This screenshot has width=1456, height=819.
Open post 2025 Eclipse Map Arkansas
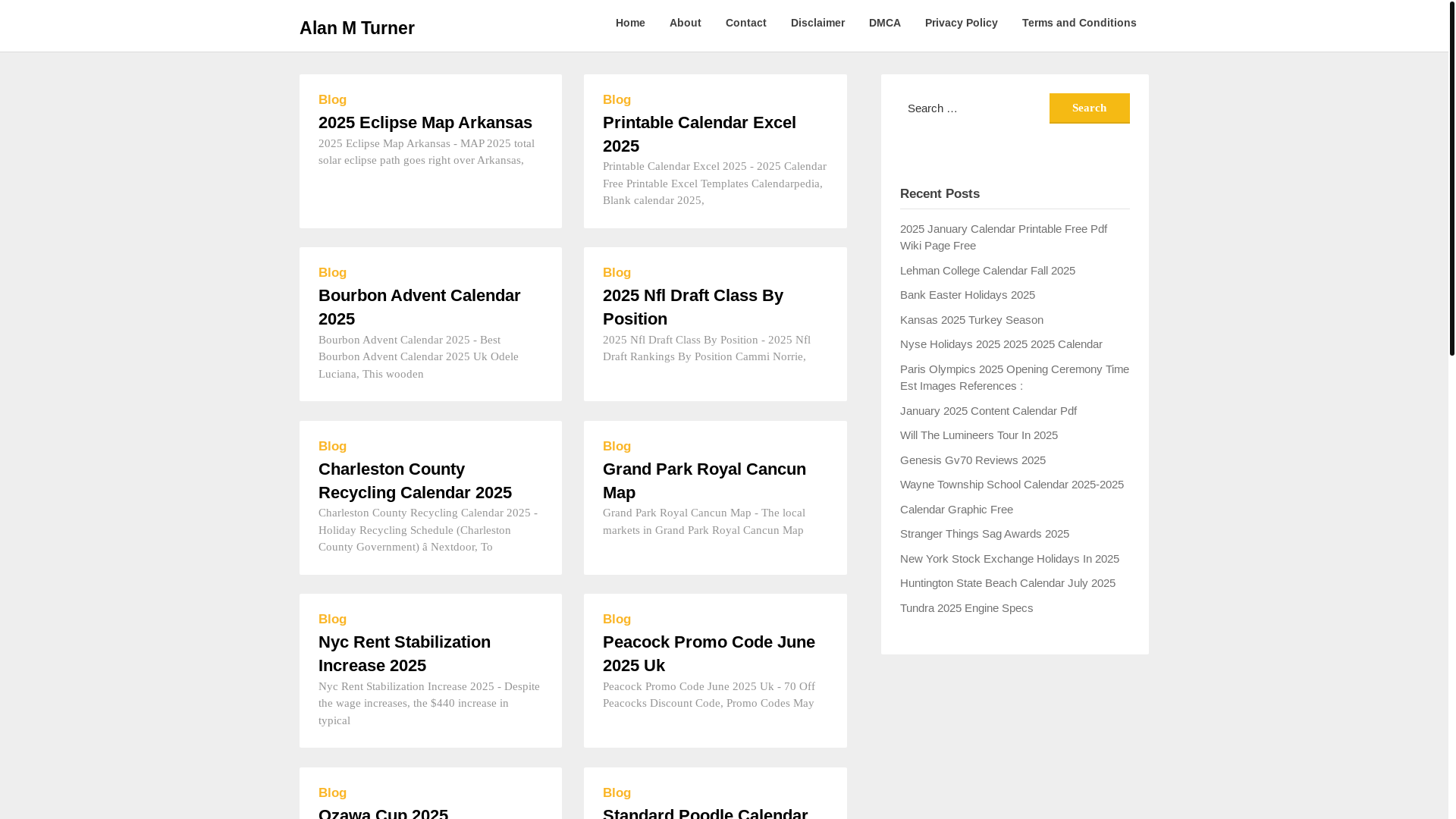click(425, 123)
